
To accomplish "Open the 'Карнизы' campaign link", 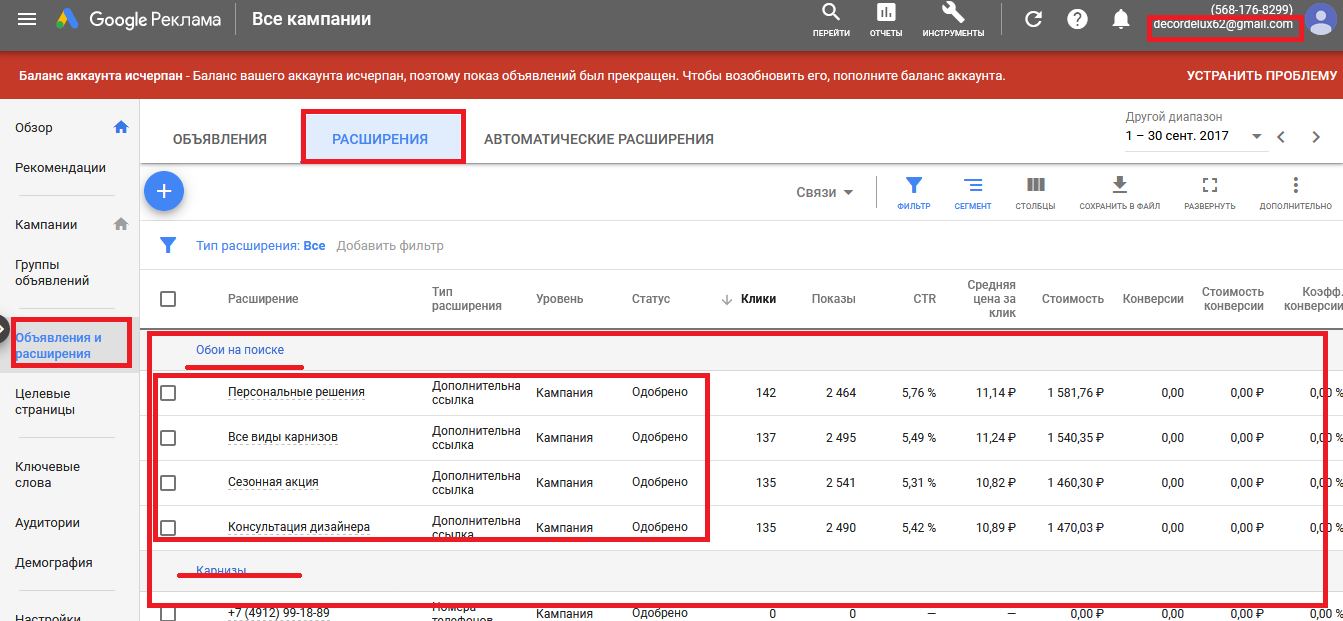I will pyautogui.click(x=222, y=570).
